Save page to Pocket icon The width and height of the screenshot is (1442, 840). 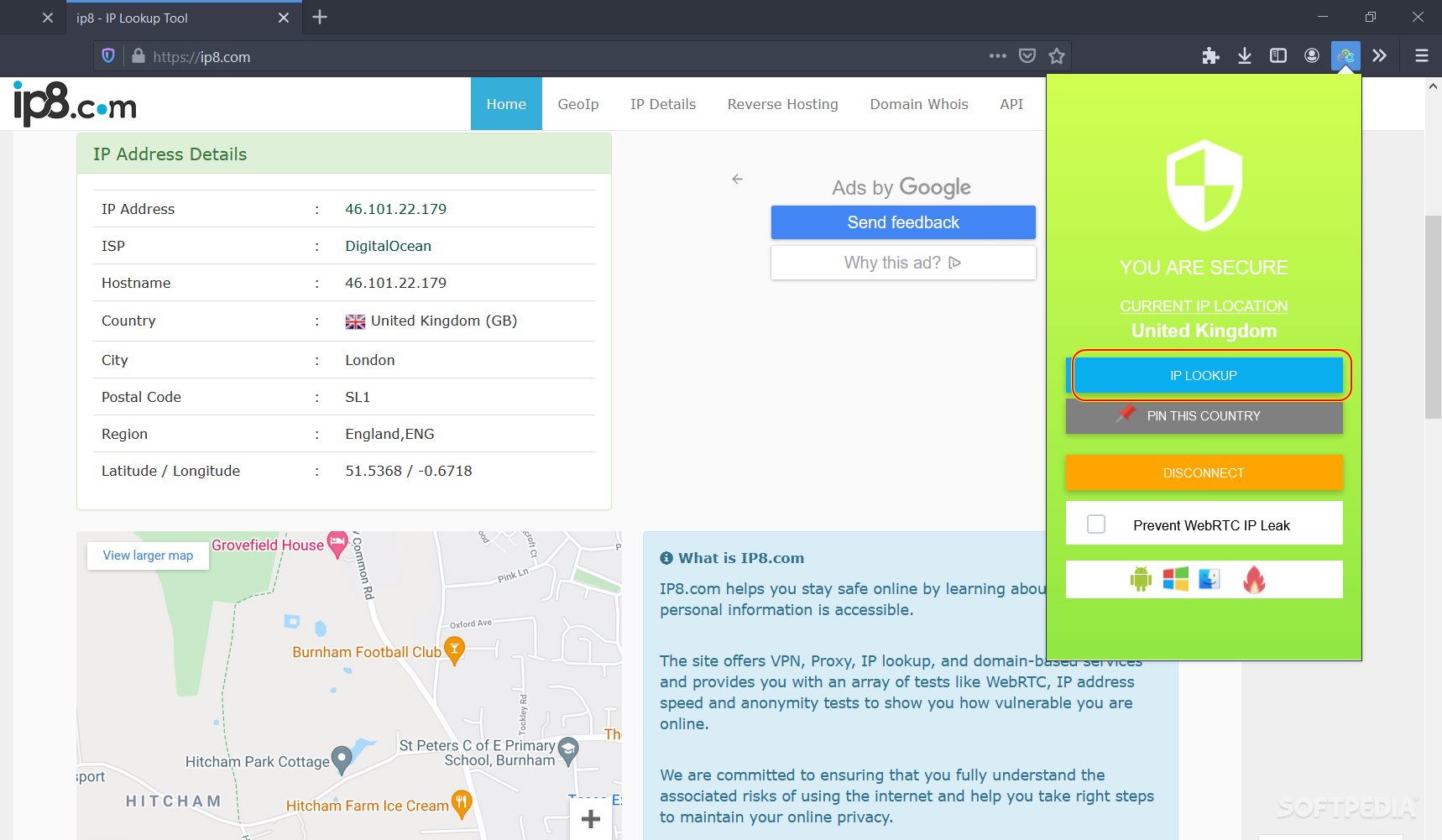1027,56
